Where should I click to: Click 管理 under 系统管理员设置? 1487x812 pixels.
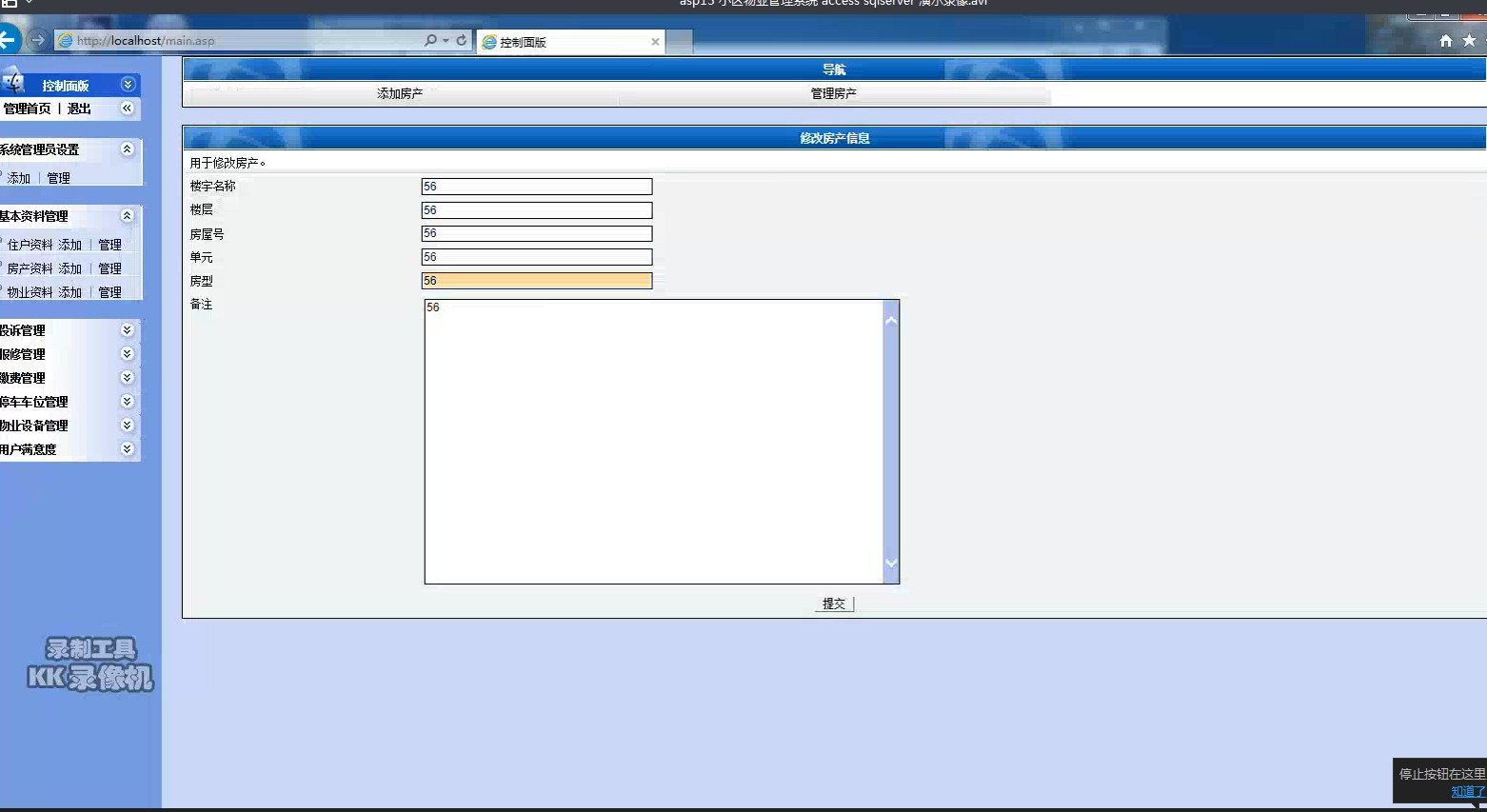coord(58,178)
